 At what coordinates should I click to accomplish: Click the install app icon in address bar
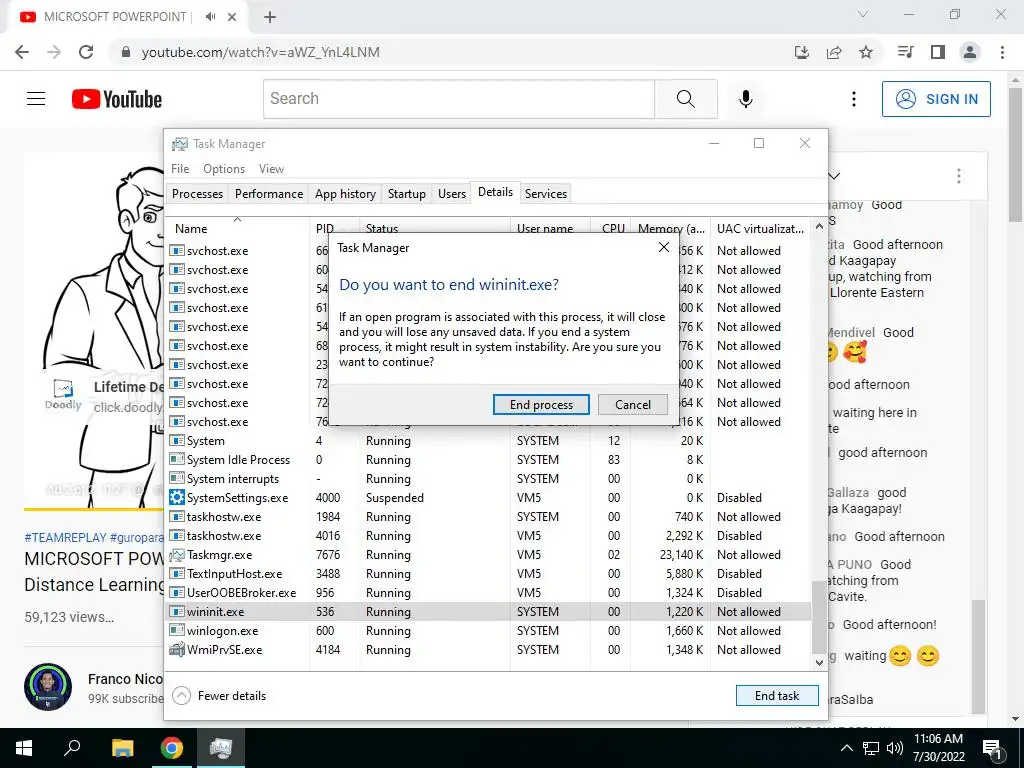pos(801,52)
